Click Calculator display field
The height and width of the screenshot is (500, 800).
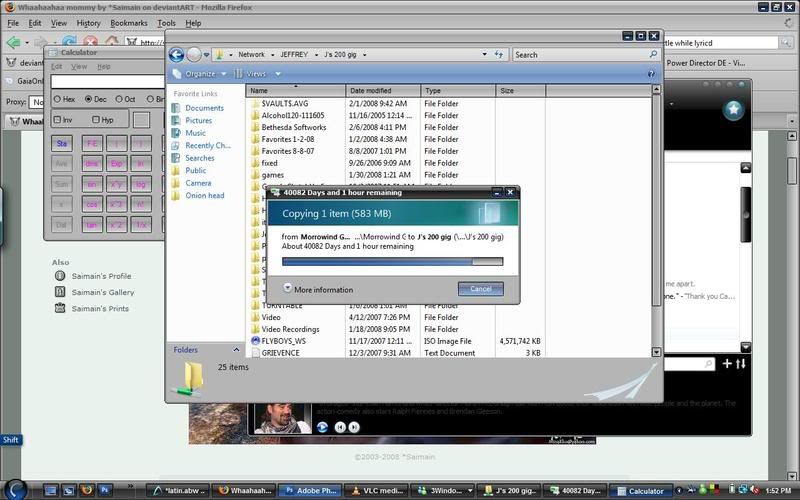[x=107, y=82]
